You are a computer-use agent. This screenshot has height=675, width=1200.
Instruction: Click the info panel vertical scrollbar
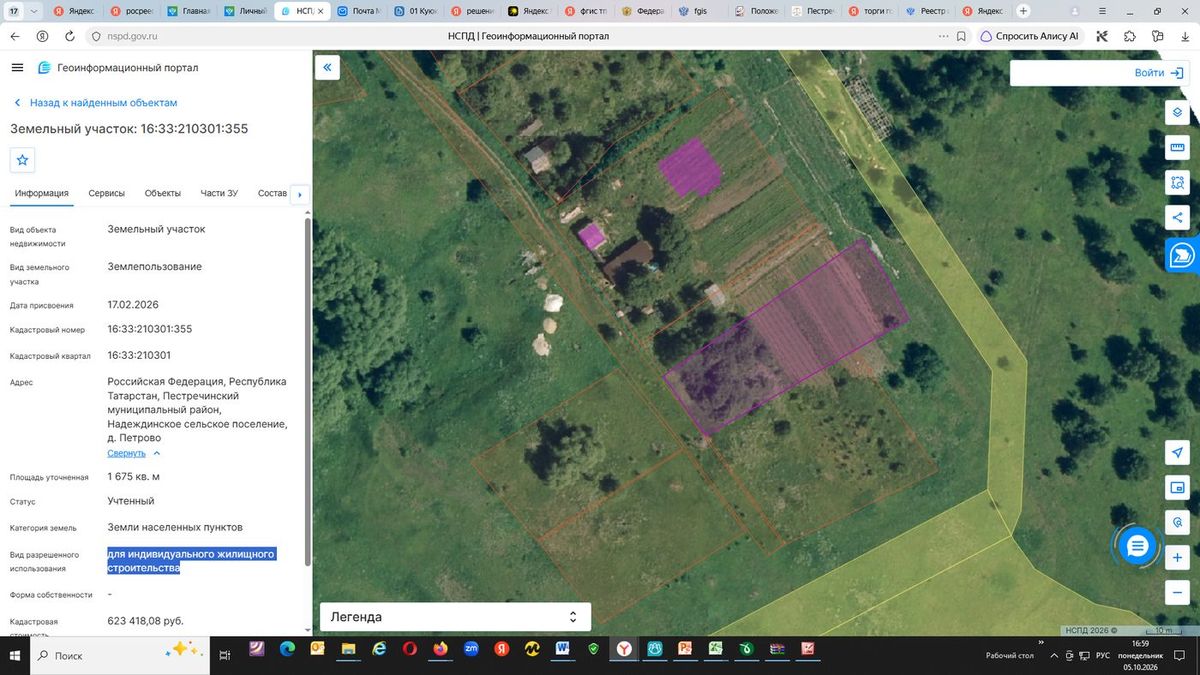click(307, 390)
